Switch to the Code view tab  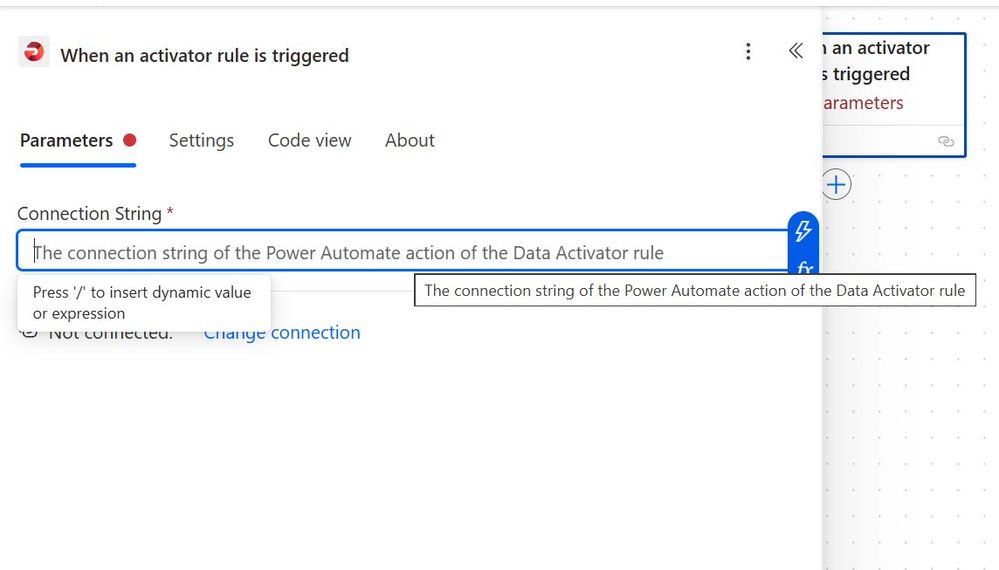(309, 141)
